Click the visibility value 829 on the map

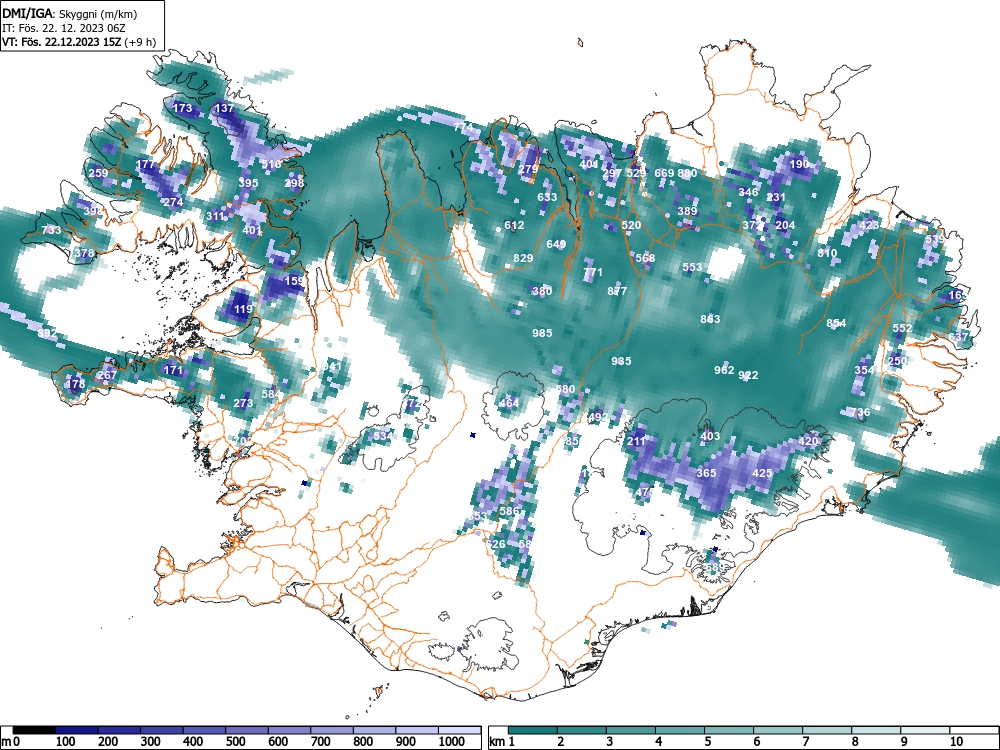click(x=523, y=258)
